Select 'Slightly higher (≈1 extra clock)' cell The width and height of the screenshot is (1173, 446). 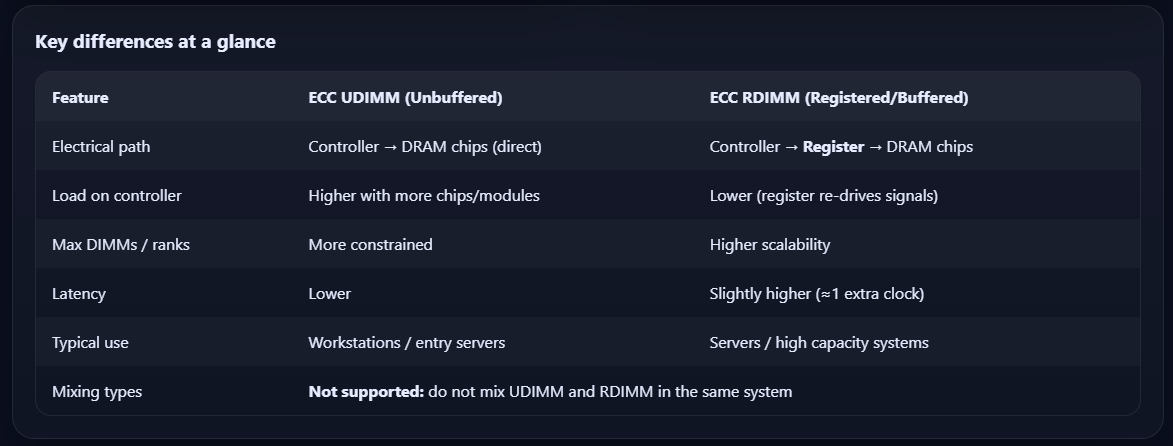click(x=816, y=294)
